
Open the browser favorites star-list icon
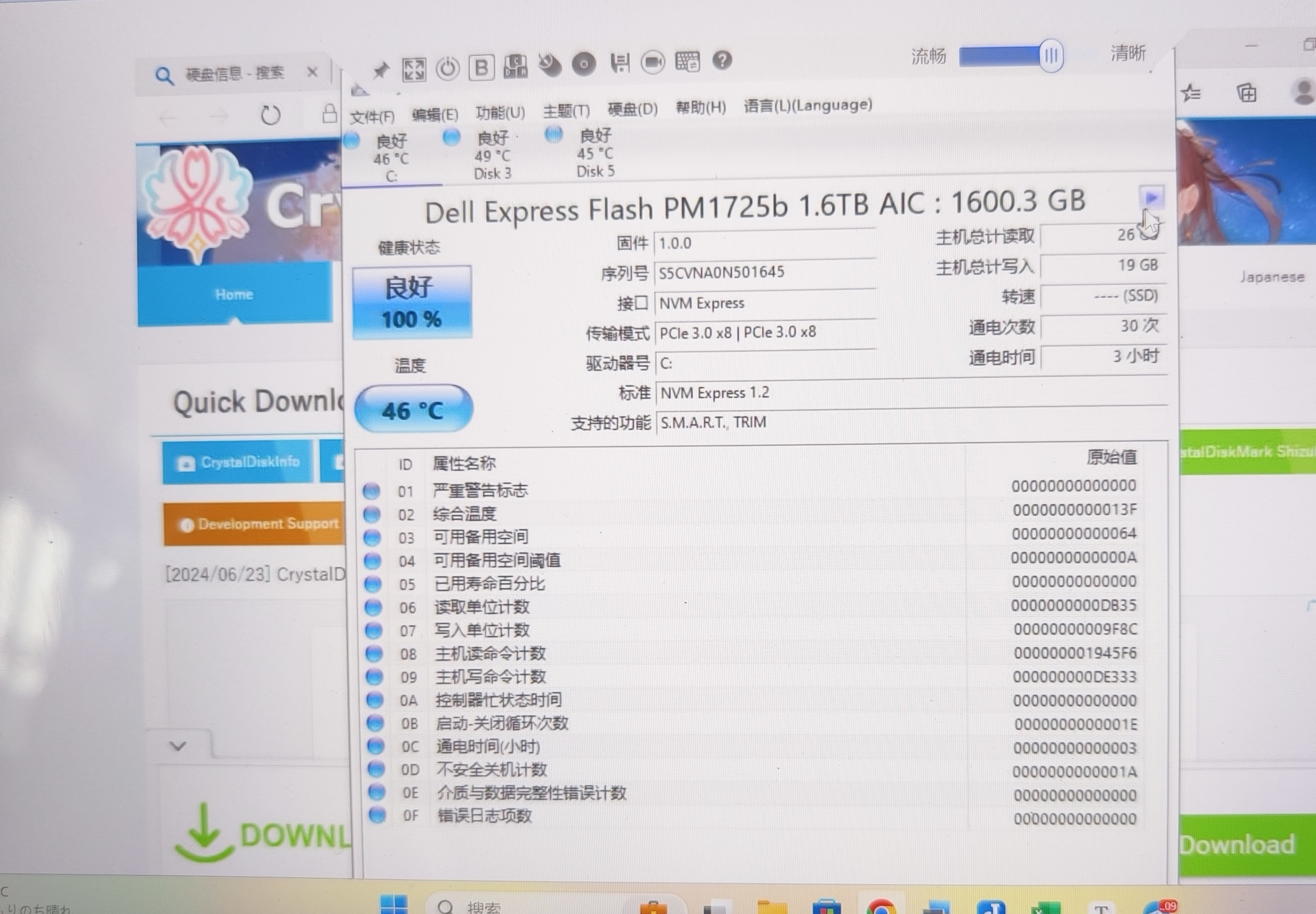click(1191, 92)
